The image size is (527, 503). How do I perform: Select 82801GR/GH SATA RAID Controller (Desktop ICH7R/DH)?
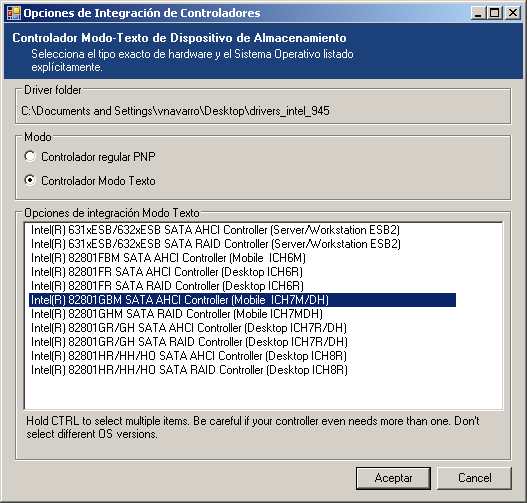189,342
